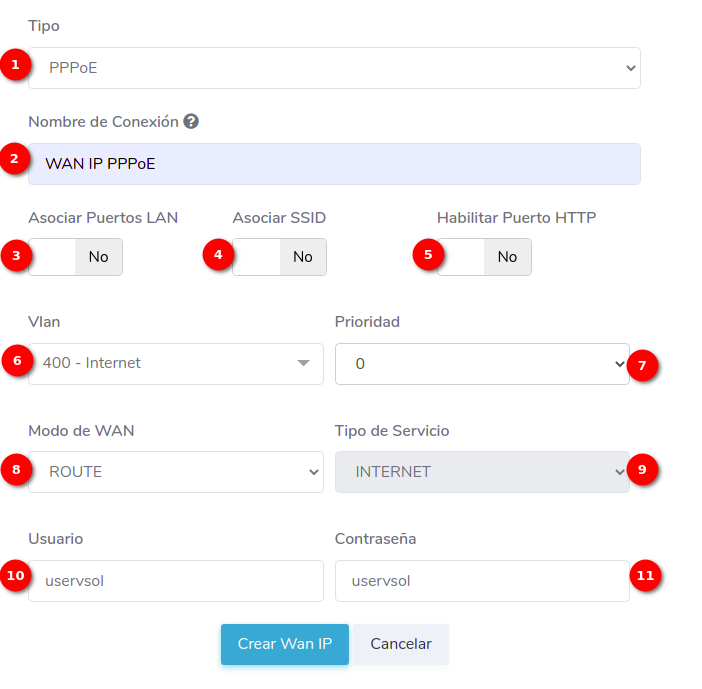Expand the Vlan 400 - Internet dropdown
The height and width of the screenshot is (689, 702).
(176, 364)
